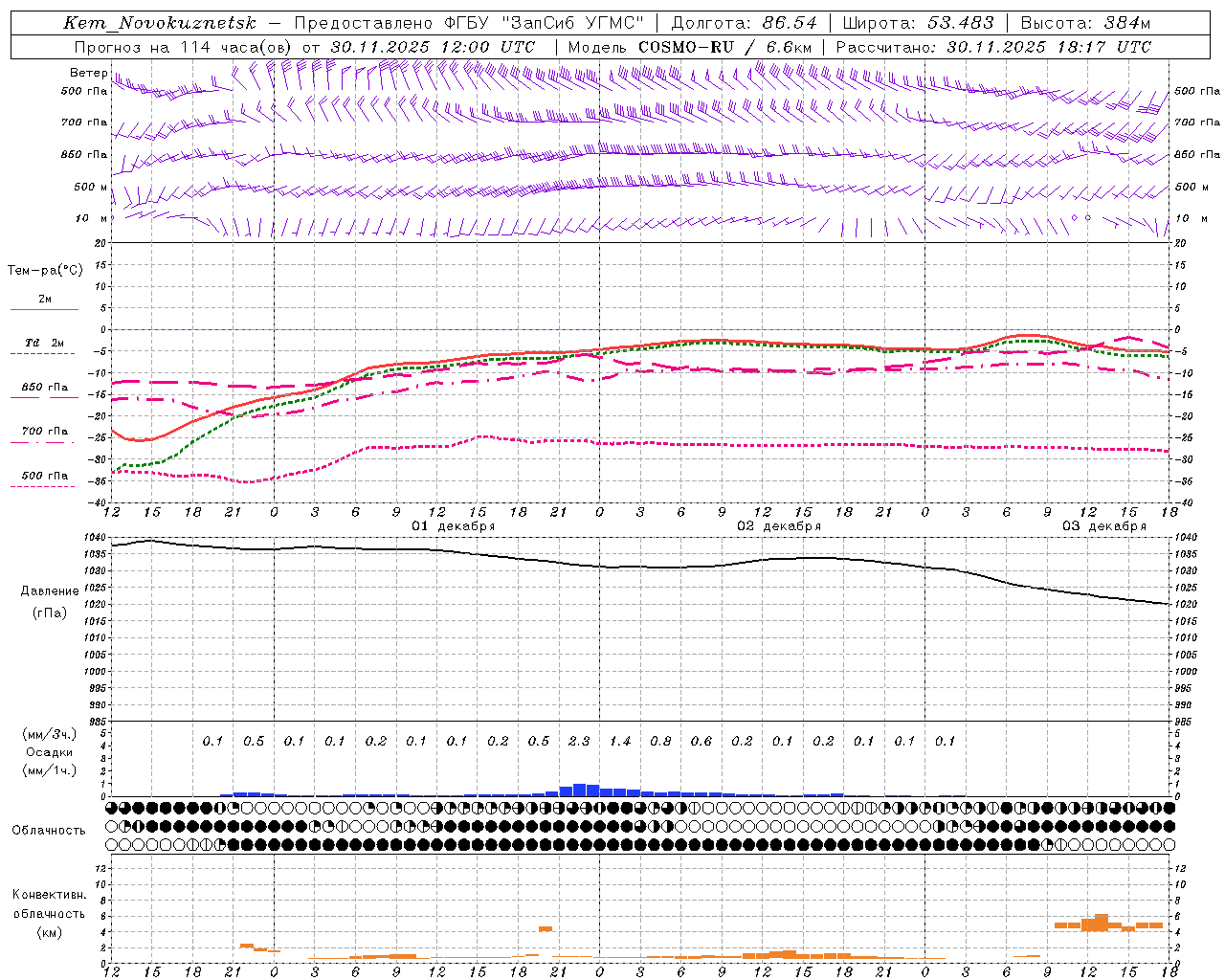Click the Облачность cloud cover label
The width and height of the screenshot is (1225, 980).
point(49,831)
